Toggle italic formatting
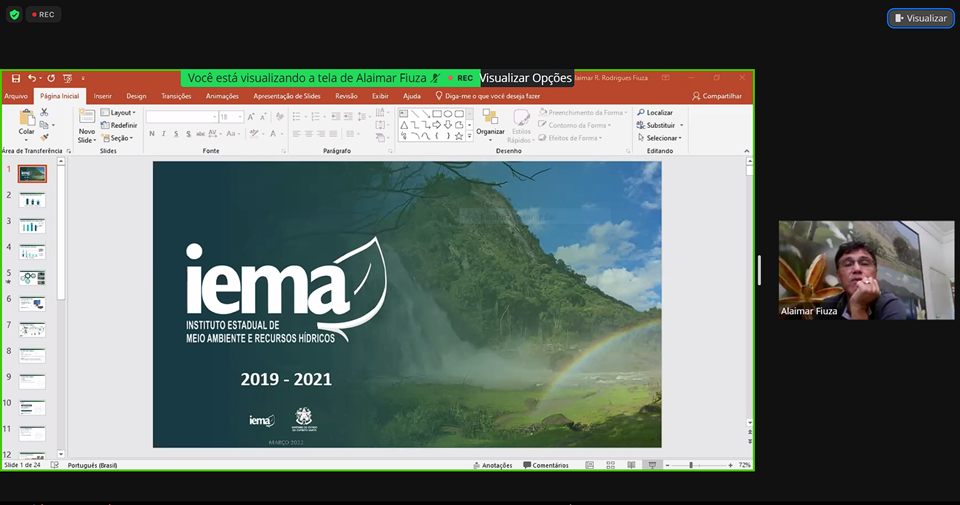Image resolution: width=960 pixels, height=505 pixels. (164, 133)
